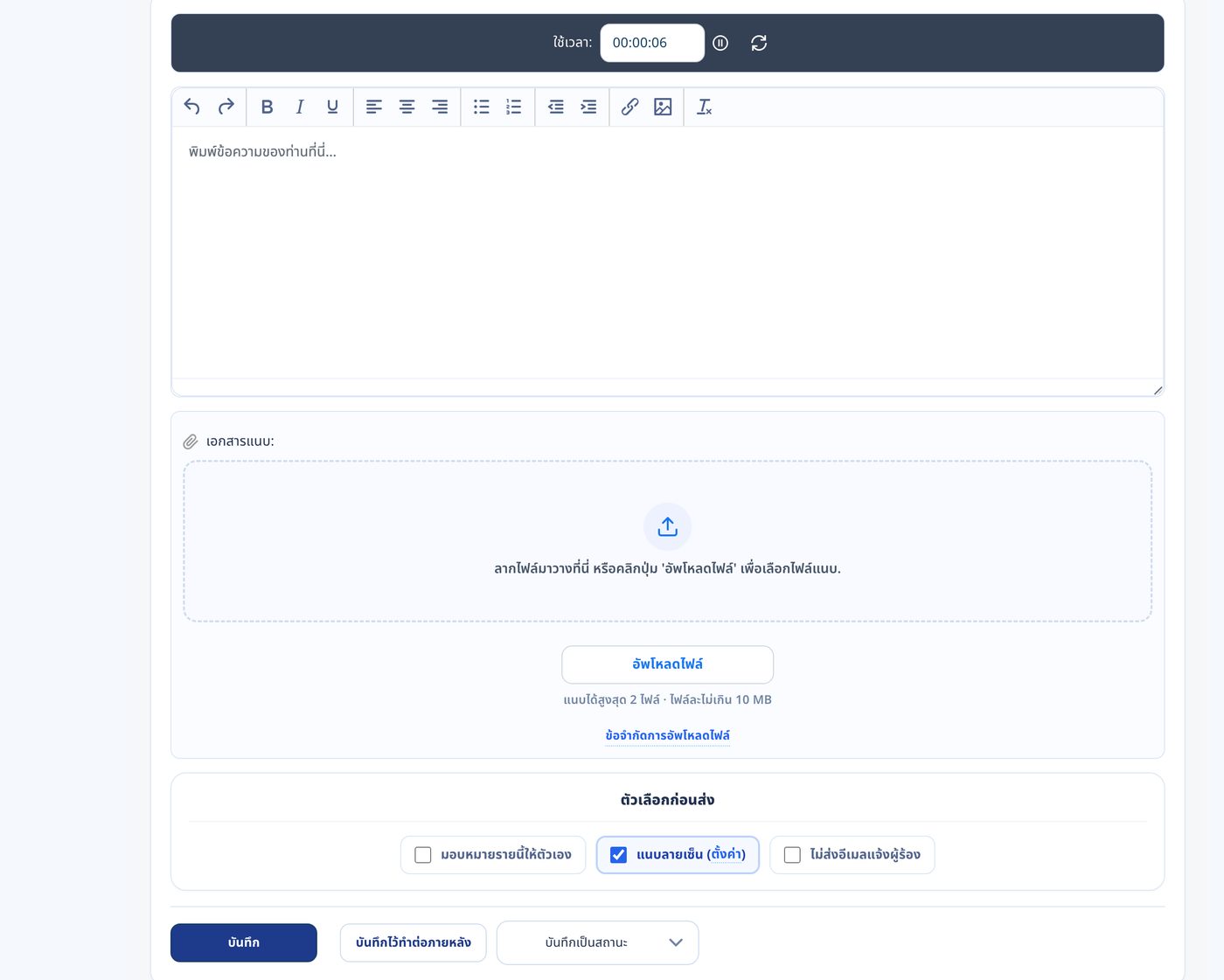Click the เอกสารแนบ paperclip icon

tap(191, 441)
